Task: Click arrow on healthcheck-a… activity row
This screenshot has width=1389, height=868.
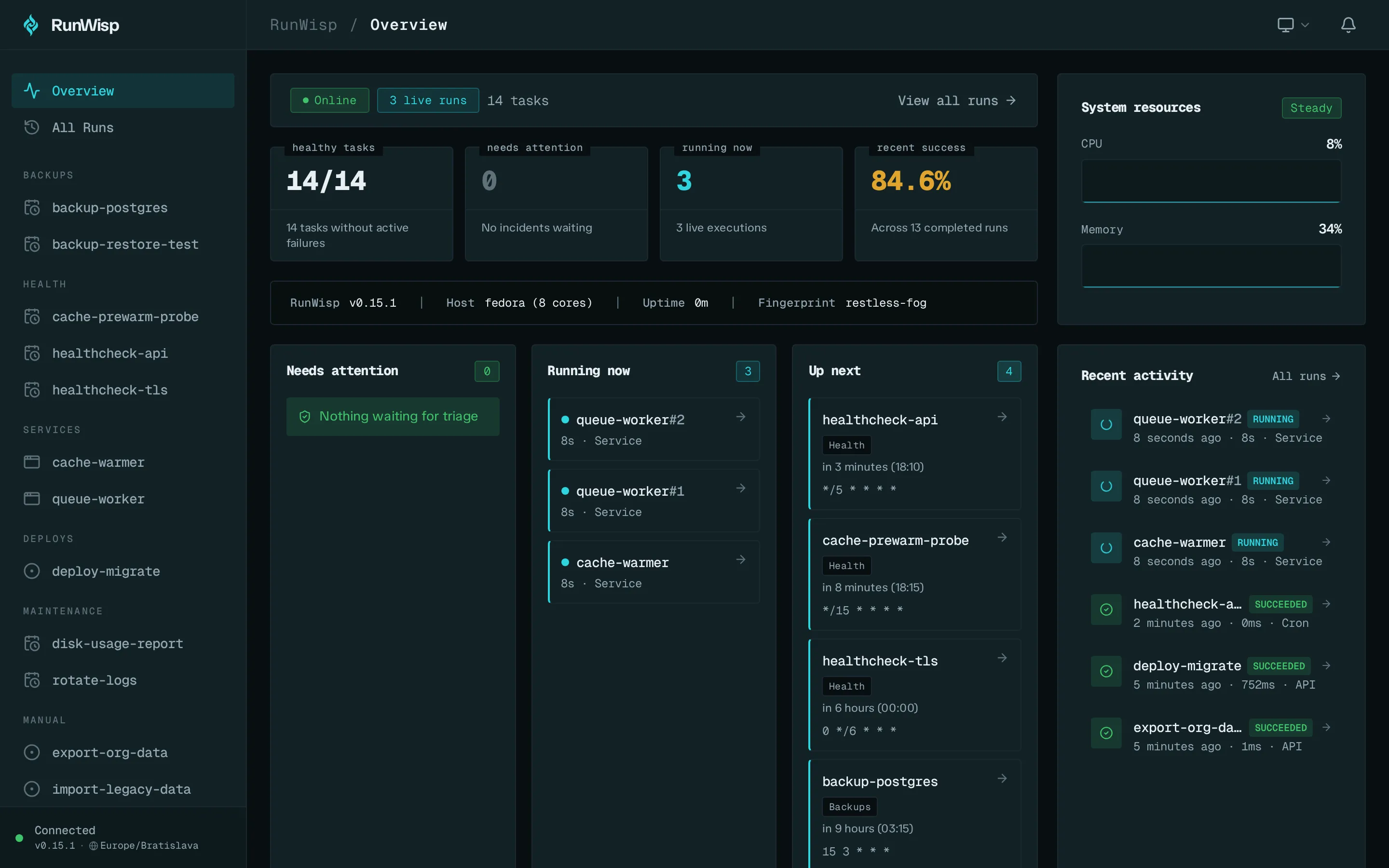Action: 1326,604
